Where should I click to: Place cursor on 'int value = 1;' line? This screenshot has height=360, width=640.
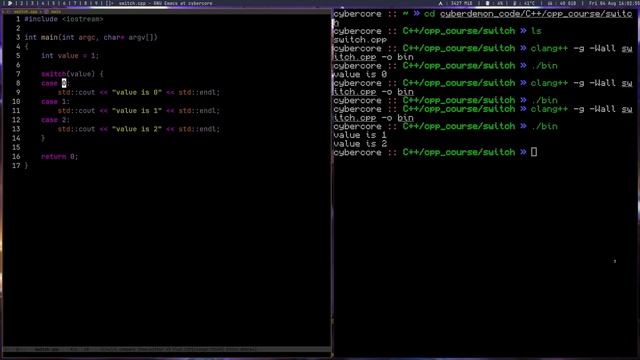[70, 56]
